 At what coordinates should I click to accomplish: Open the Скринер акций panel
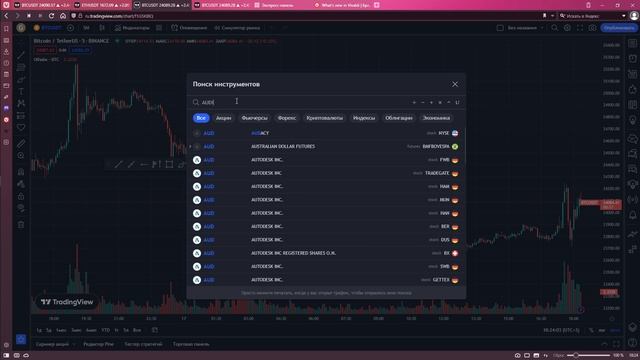[x=52, y=344]
